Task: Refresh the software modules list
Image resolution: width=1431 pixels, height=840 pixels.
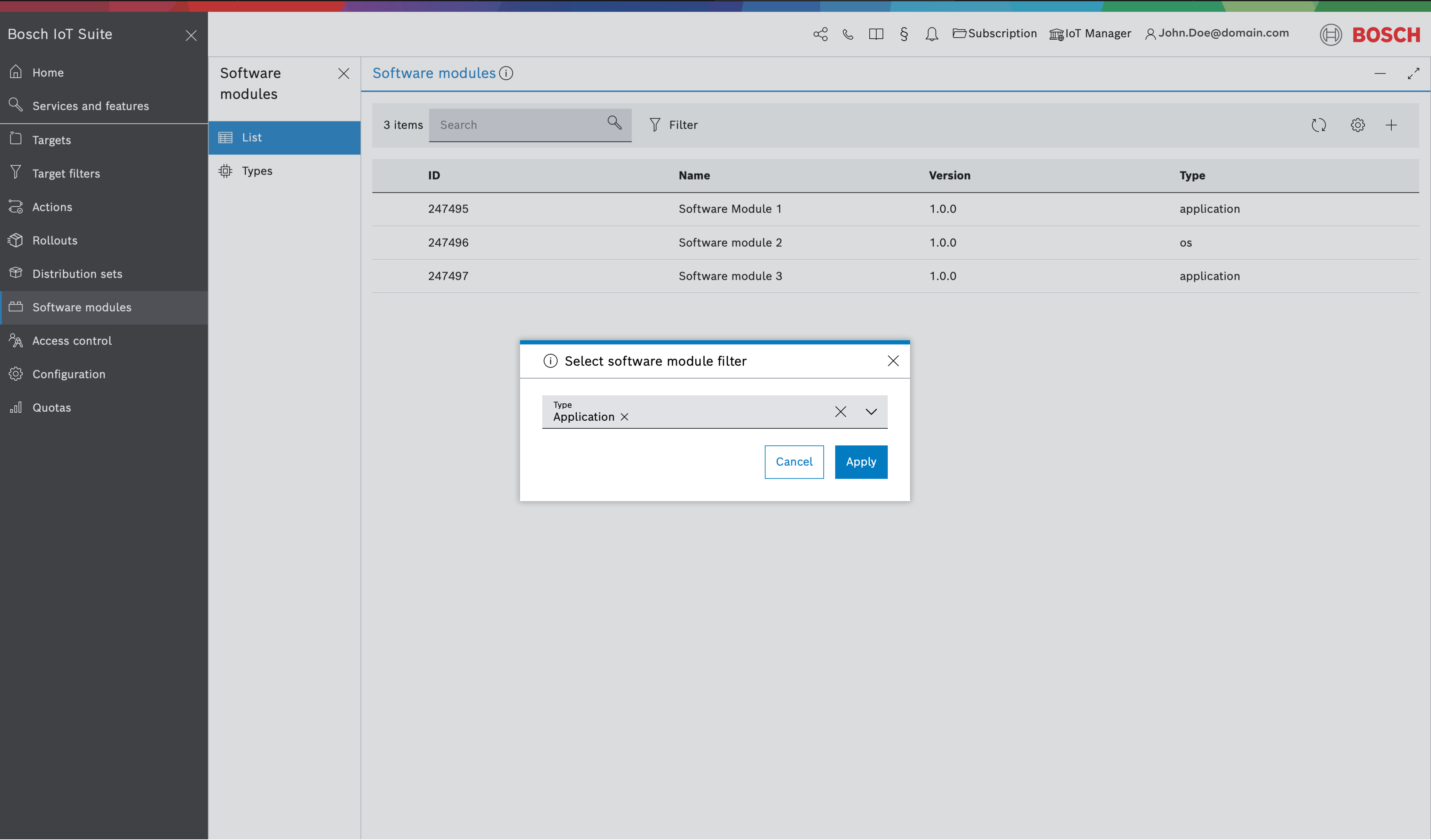Action: point(1319,125)
